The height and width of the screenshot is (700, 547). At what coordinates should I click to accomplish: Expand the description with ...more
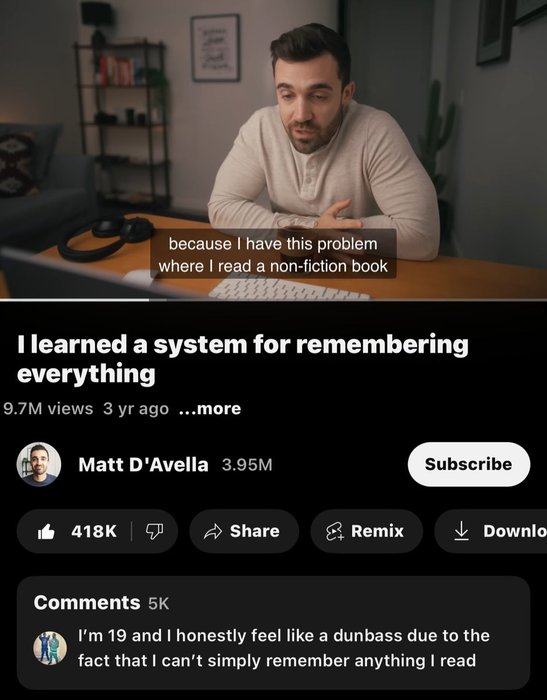[x=210, y=408]
